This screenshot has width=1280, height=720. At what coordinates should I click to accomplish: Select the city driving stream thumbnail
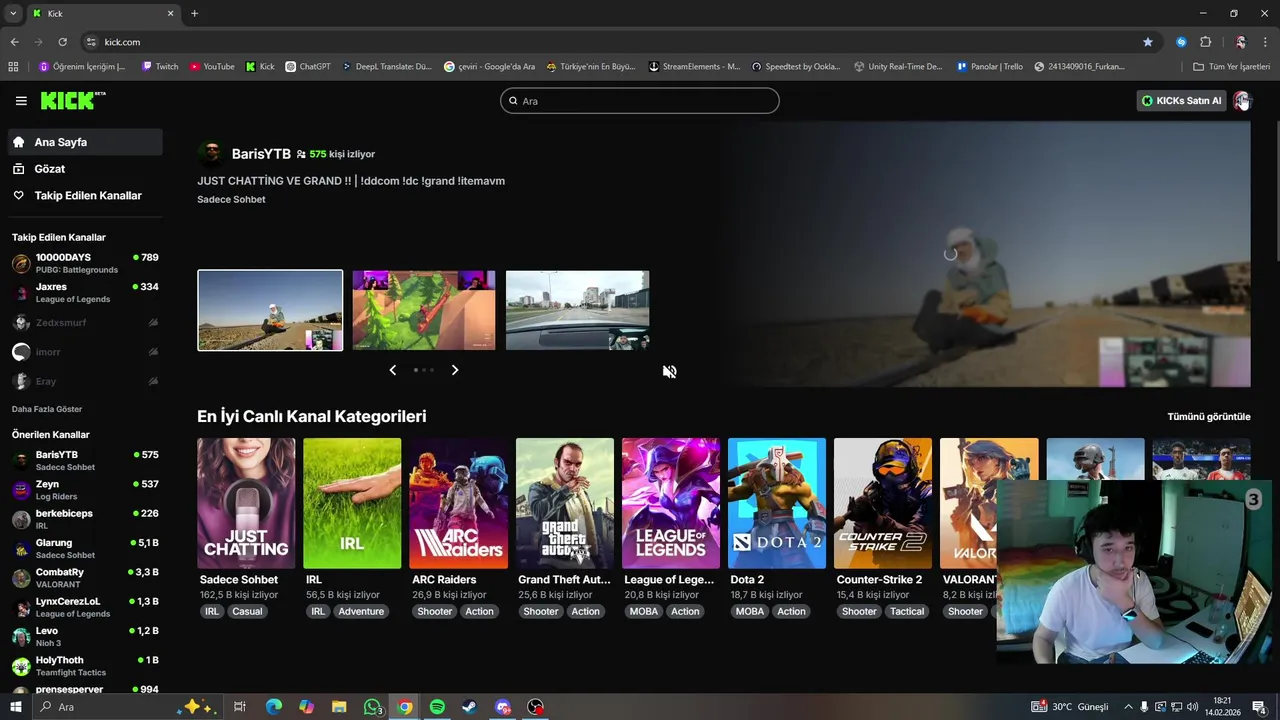pos(578,310)
